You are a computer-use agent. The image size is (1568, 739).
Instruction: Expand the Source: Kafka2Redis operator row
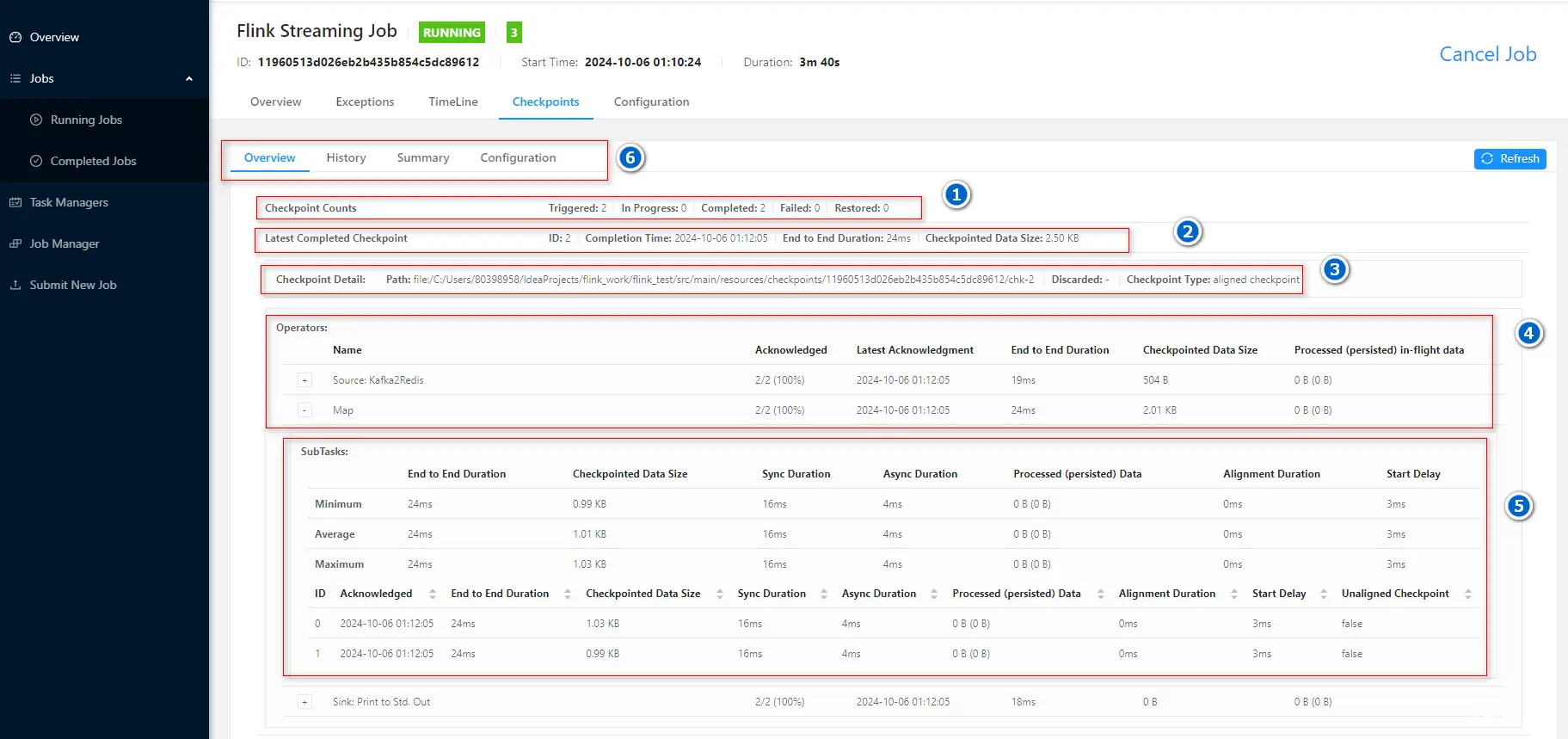pos(304,380)
